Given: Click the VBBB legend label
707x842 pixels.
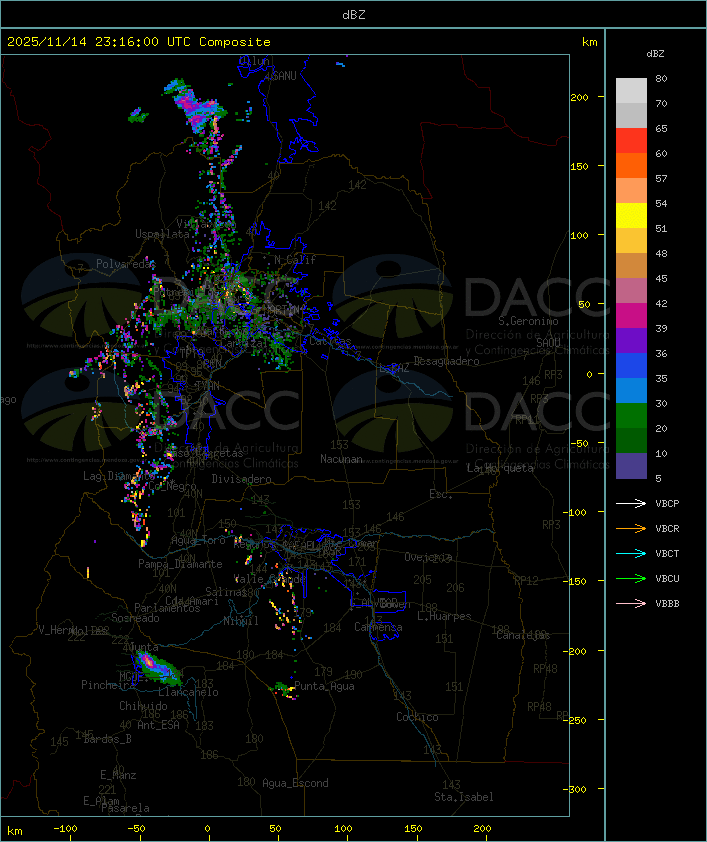Looking at the screenshot, I should [667, 604].
